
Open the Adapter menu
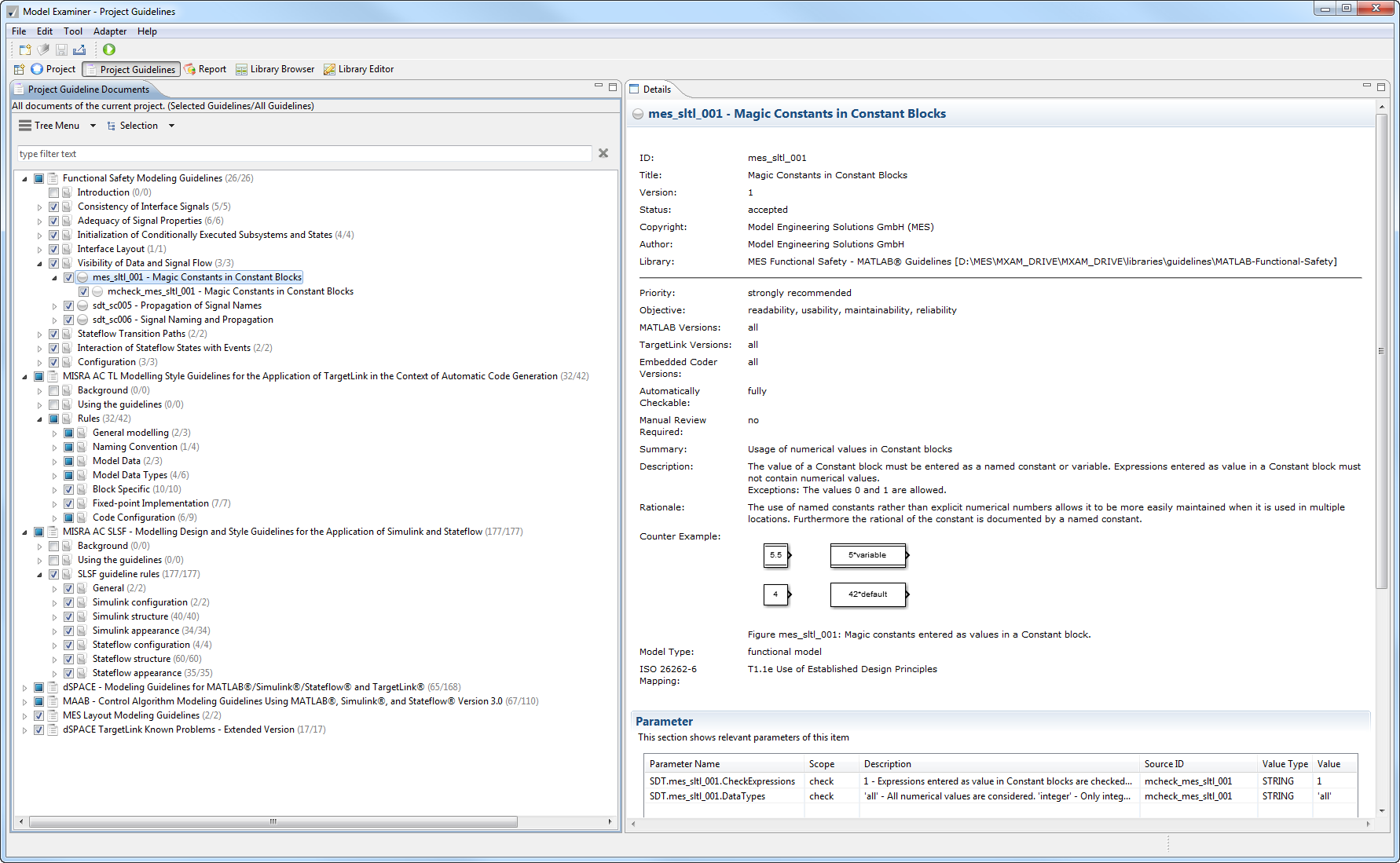click(x=109, y=31)
